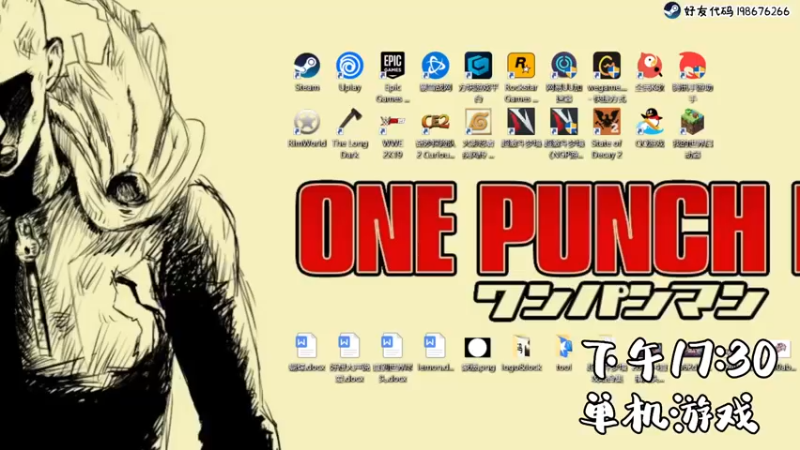The width and height of the screenshot is (800, 450).
Task: Open the Steam desktop shortcut
Action: tap(307, 66)
